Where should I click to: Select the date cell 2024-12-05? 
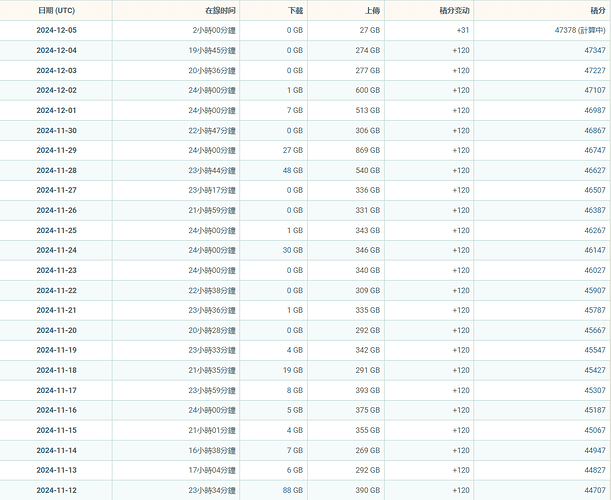click(x=57, y=30)
